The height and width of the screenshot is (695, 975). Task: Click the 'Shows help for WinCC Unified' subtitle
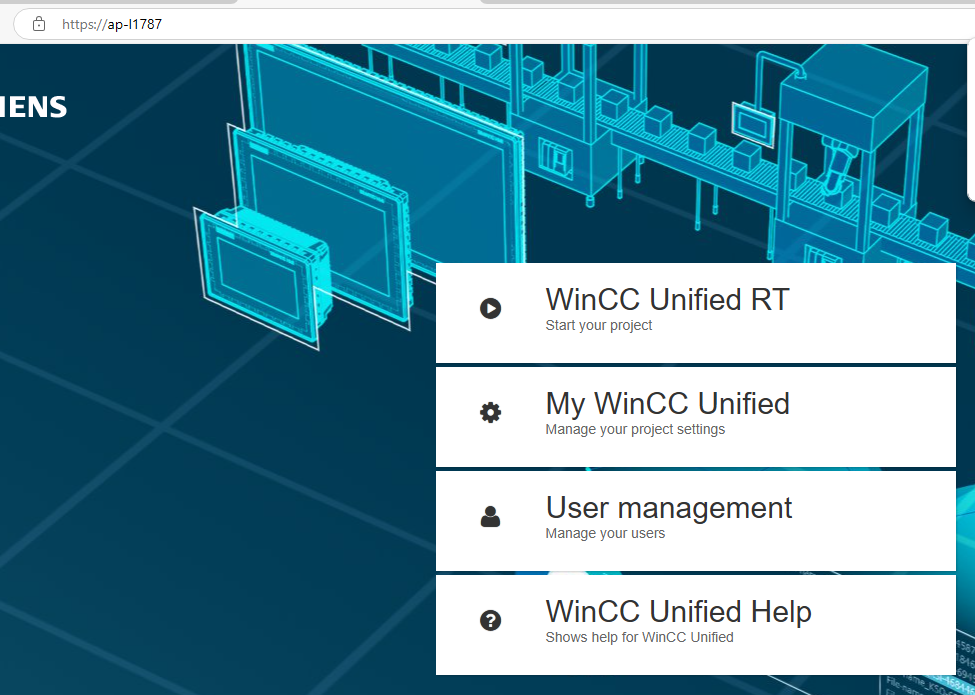coord(639,637)
